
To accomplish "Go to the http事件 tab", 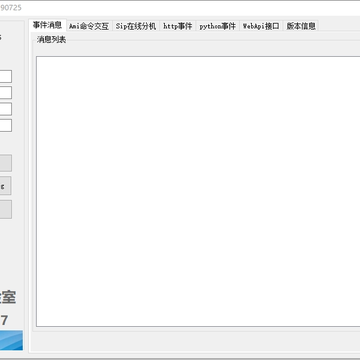I will coord(178,26).
